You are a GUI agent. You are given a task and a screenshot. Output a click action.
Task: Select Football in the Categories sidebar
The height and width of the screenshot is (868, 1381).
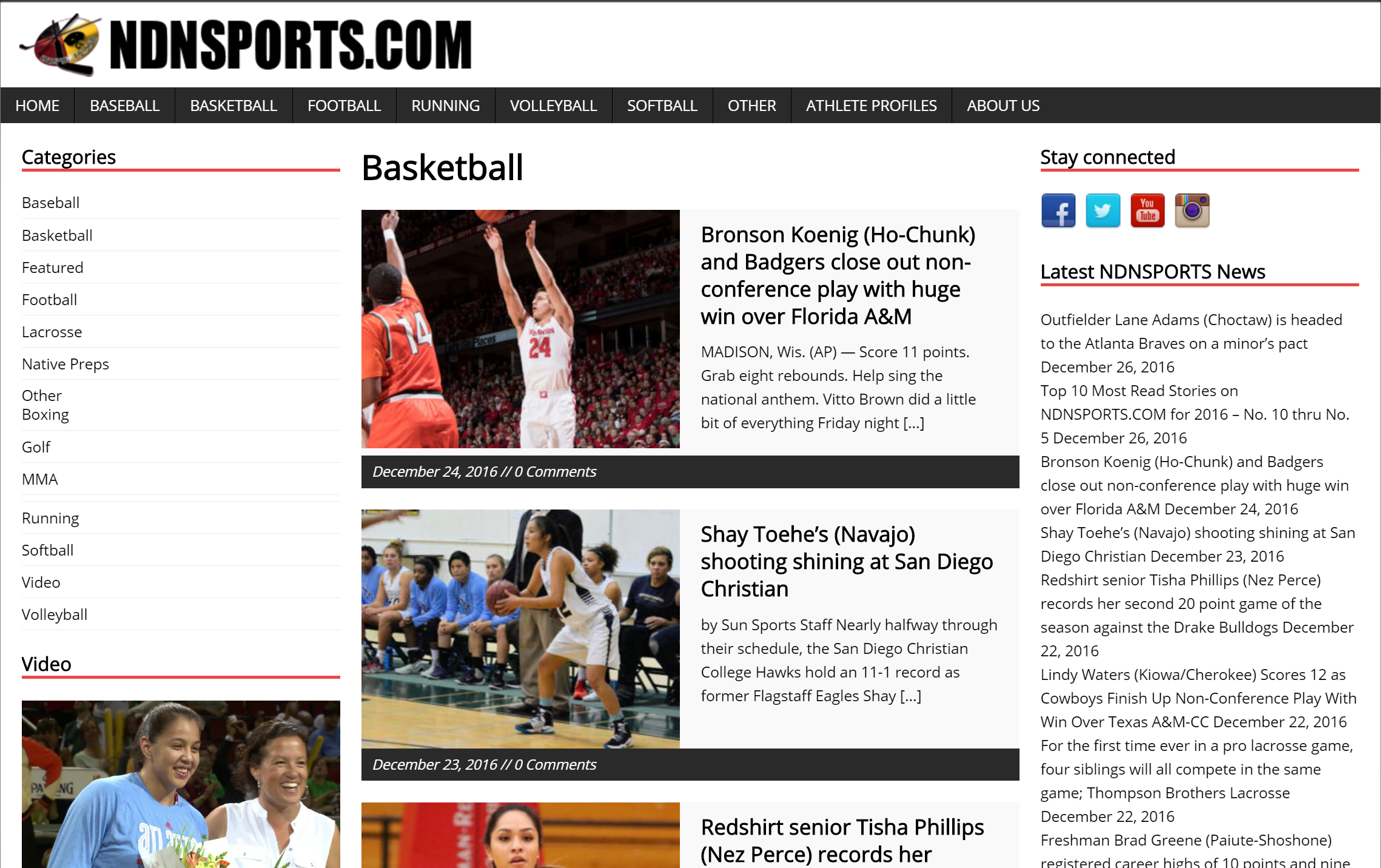pos(50,300)
